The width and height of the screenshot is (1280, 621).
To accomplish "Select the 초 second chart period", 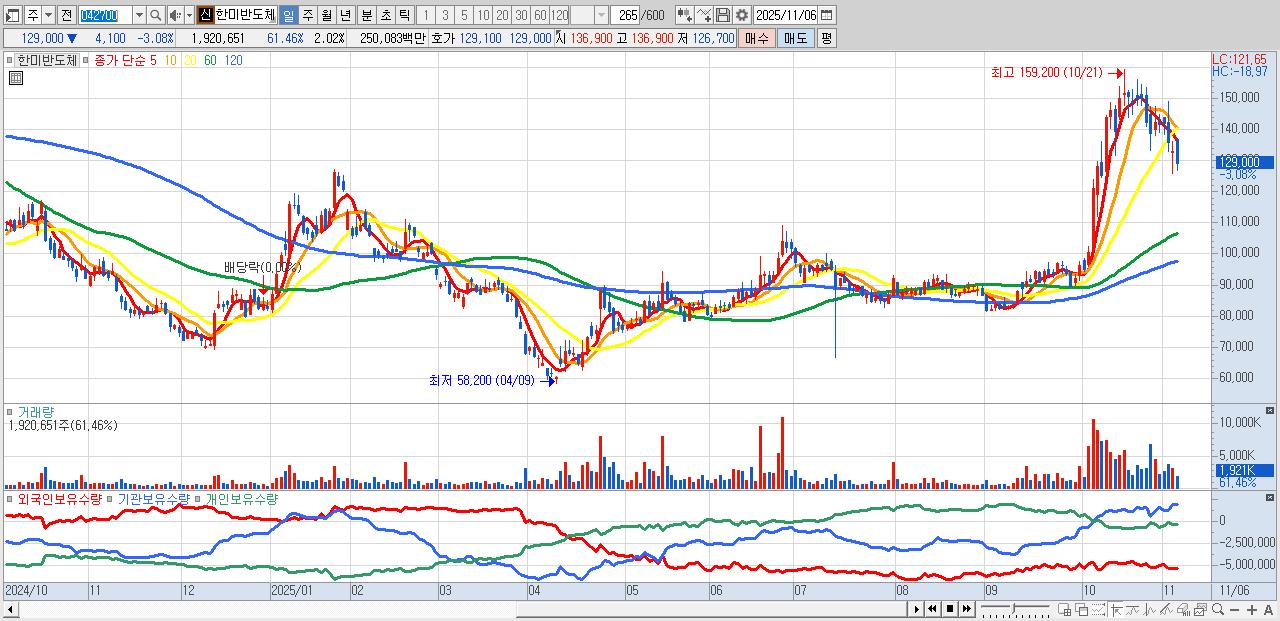I will [x=385, y=15].
